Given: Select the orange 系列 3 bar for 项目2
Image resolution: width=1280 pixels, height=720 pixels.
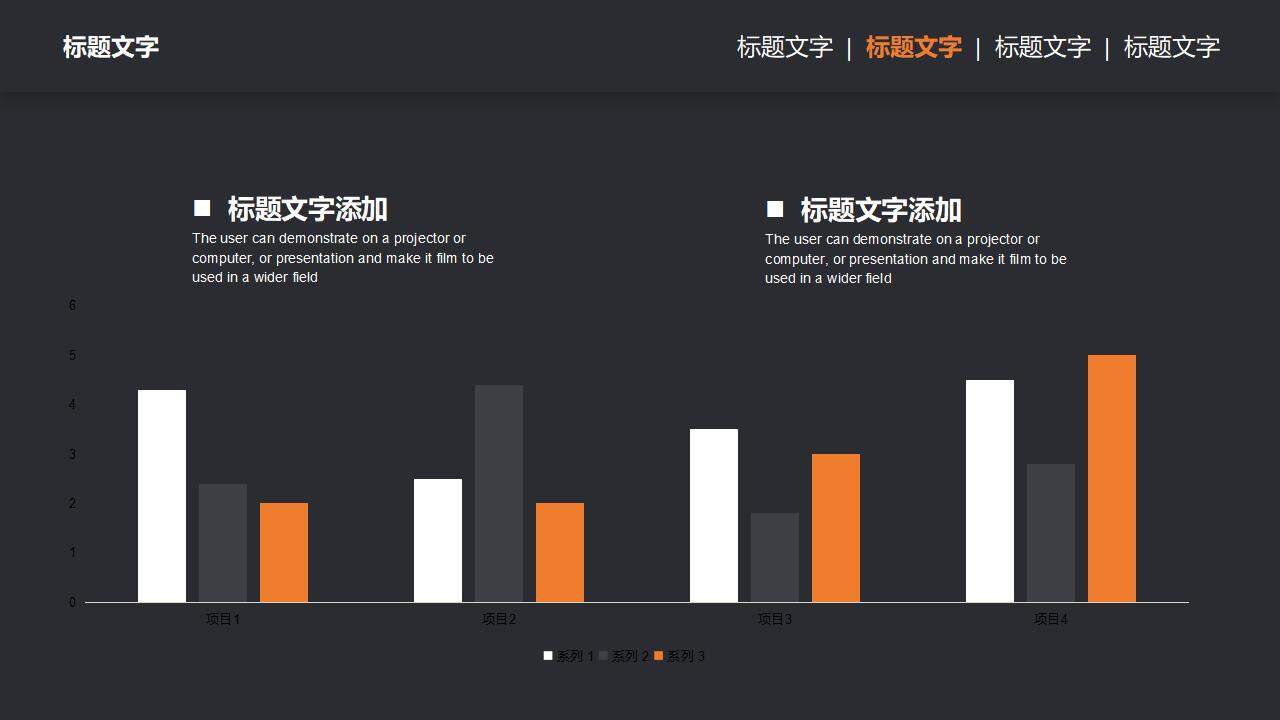Looking at the screenshot, I should [560, 553].
